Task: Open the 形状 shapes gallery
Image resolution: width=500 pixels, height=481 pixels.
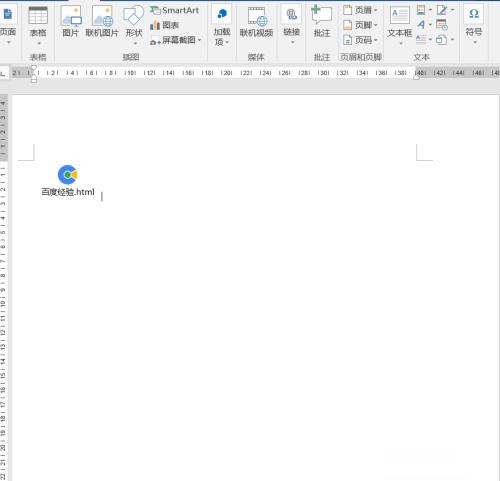Action: pos(134,25)
